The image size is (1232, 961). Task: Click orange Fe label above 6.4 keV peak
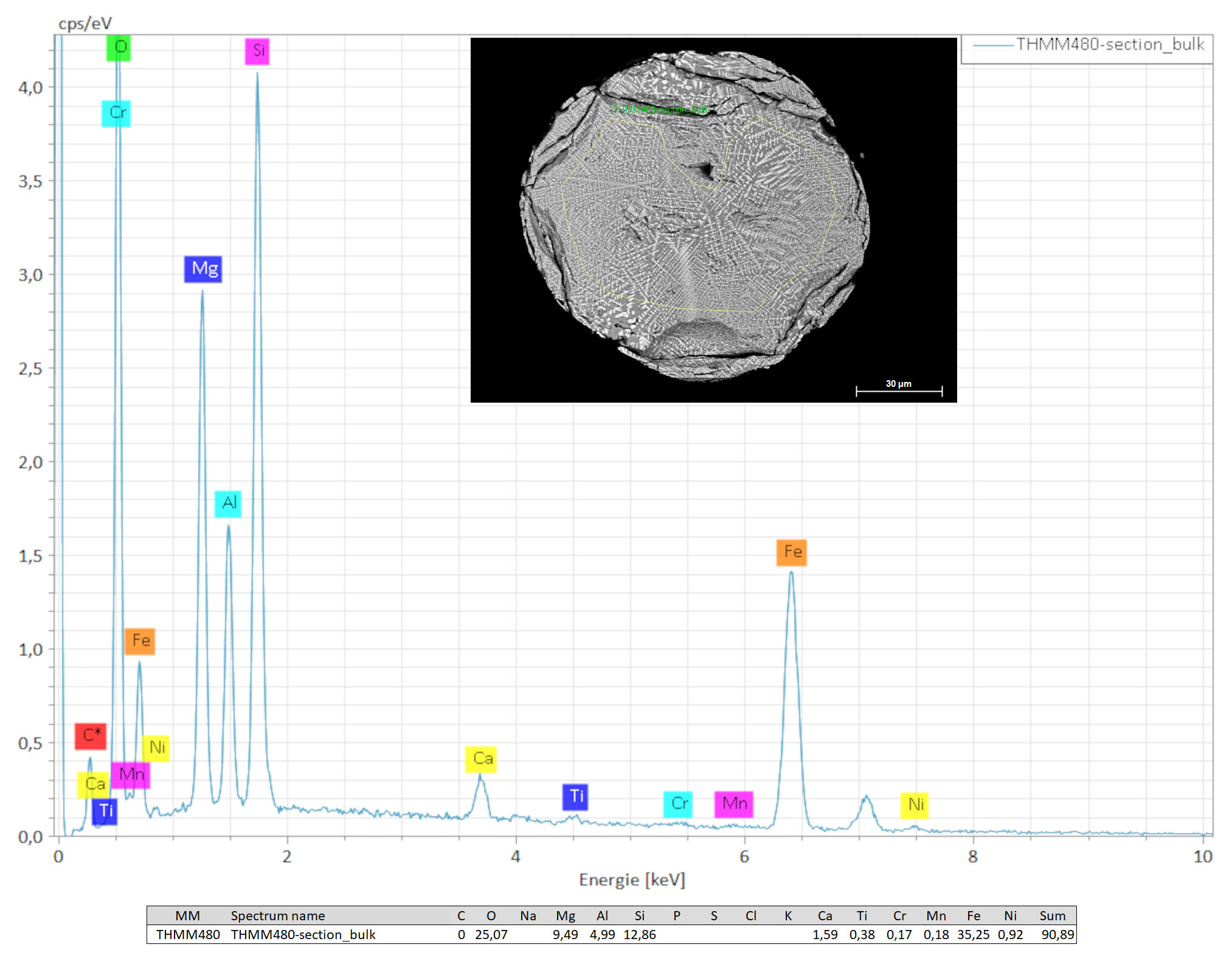pyautogui.click(x=791, y=552)
